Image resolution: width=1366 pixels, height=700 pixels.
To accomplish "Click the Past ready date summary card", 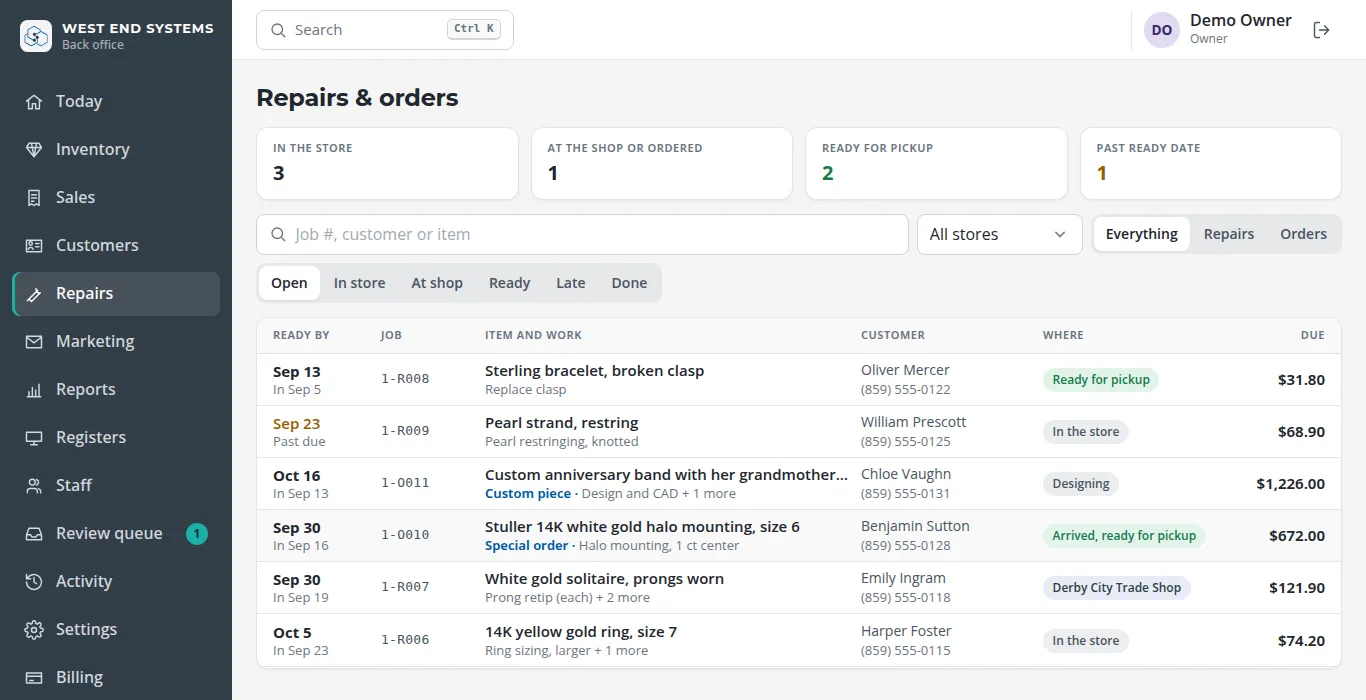I will (x=1210, y=163).
